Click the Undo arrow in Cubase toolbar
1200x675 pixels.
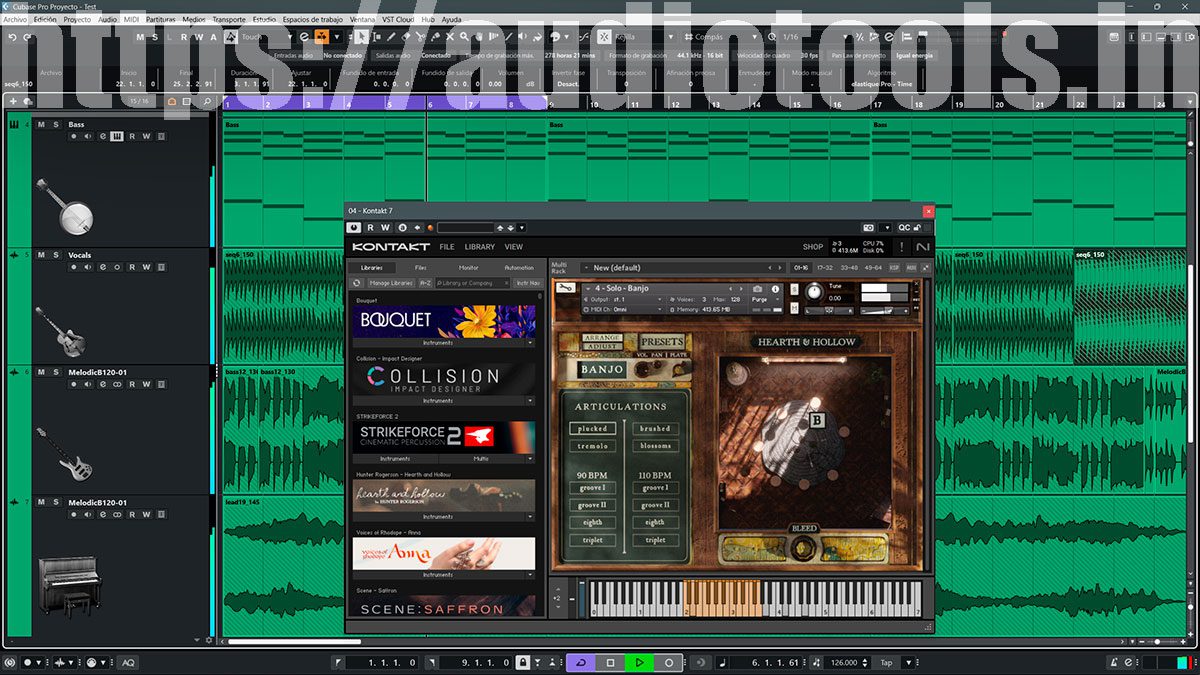pos(12,37)
